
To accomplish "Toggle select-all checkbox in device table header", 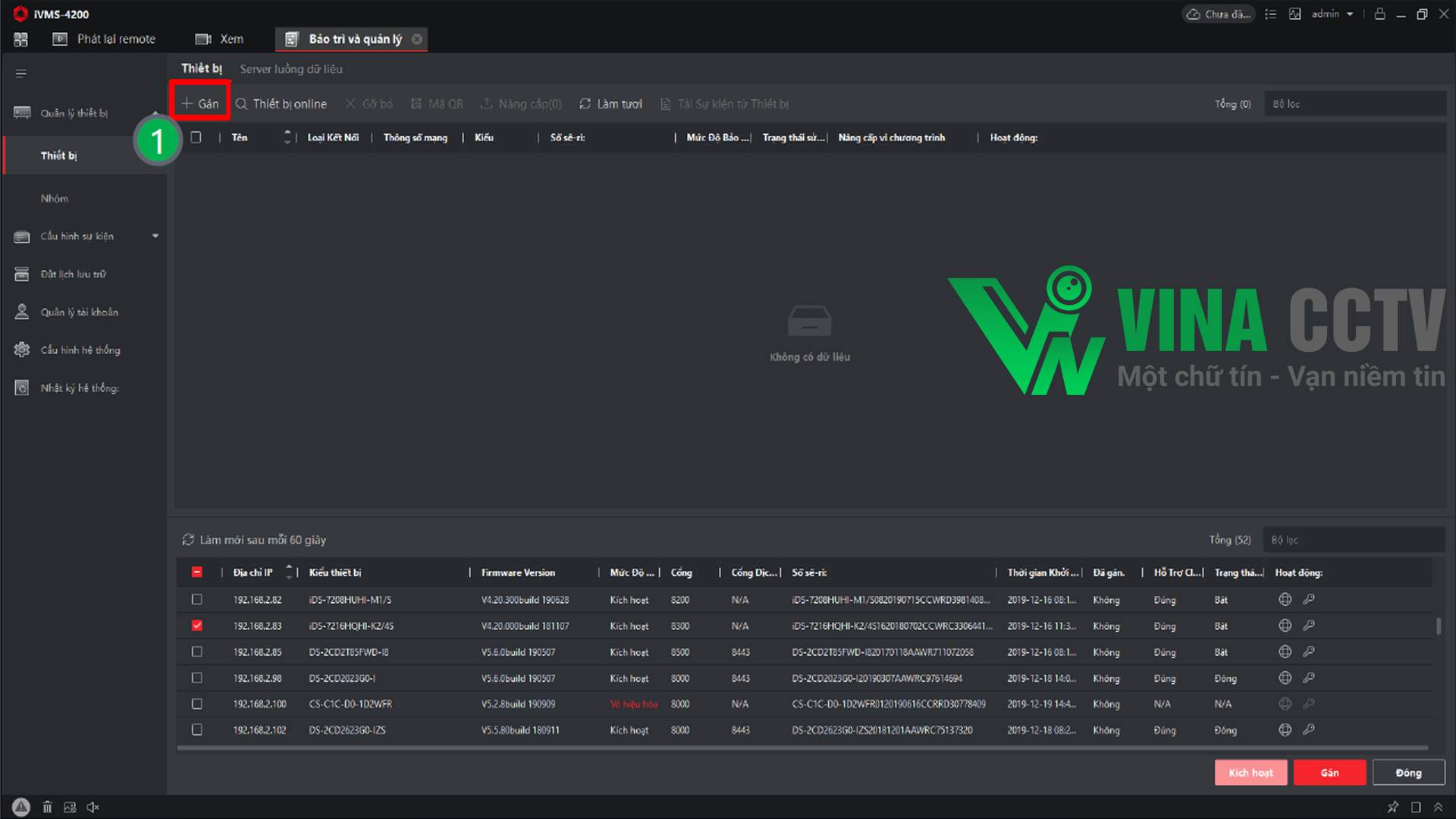I will click(196, 137).
